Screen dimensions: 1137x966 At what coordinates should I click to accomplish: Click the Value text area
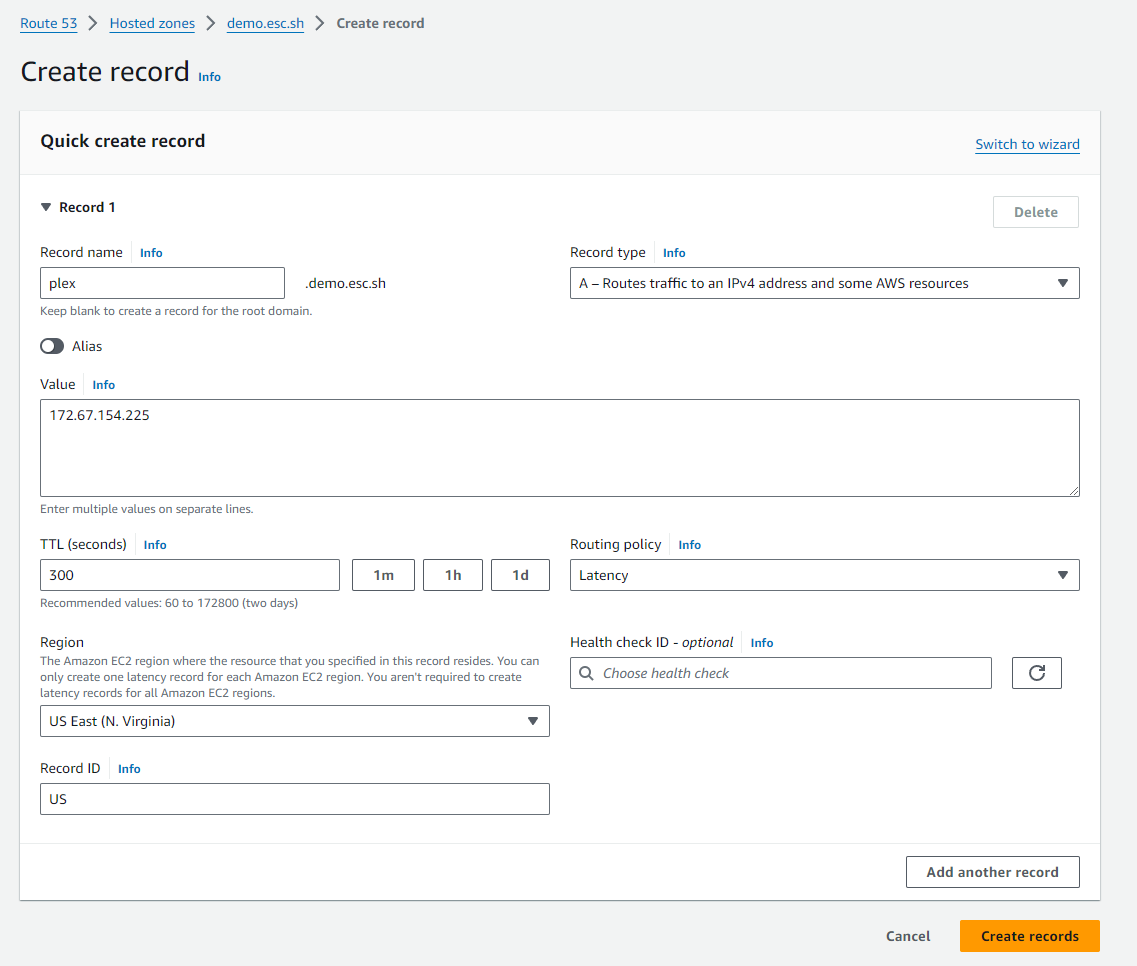pos(559,447)
